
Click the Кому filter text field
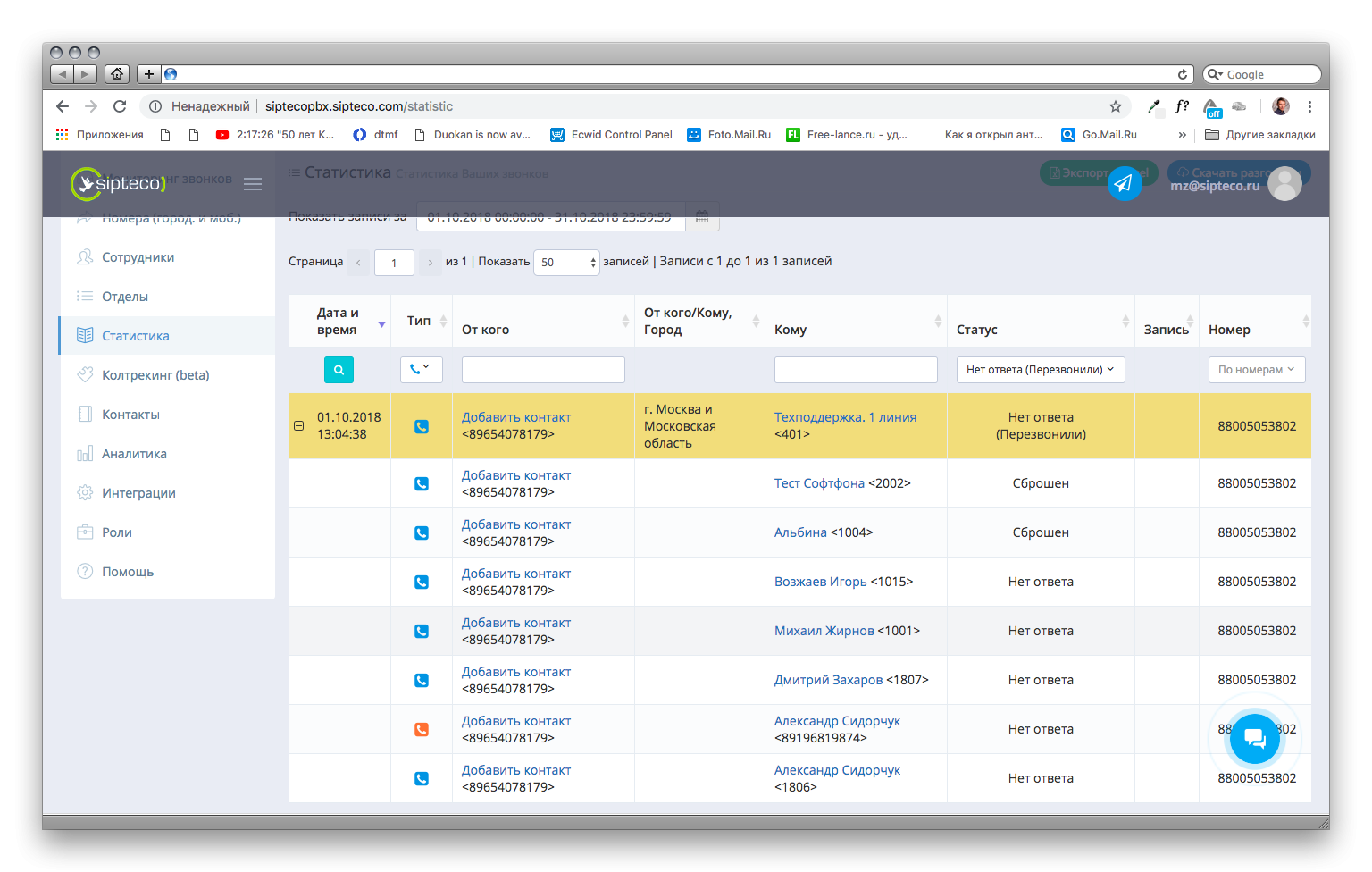coord(856,369)
